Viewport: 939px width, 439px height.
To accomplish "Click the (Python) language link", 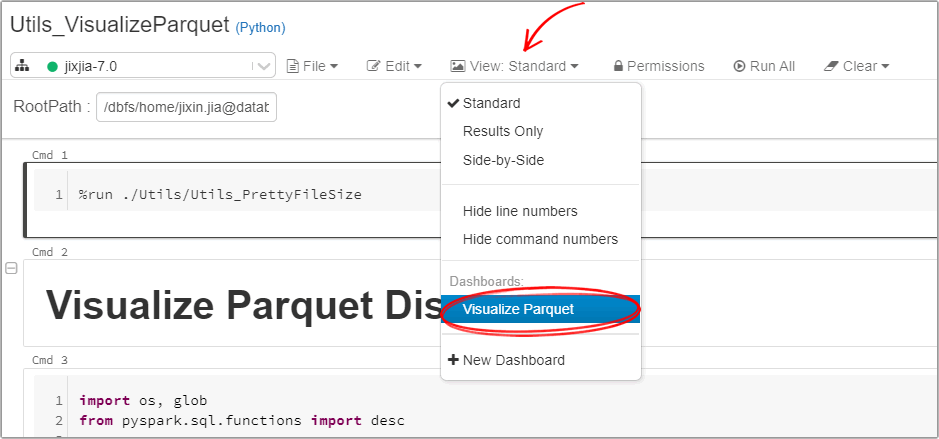I will pos(260,27).
